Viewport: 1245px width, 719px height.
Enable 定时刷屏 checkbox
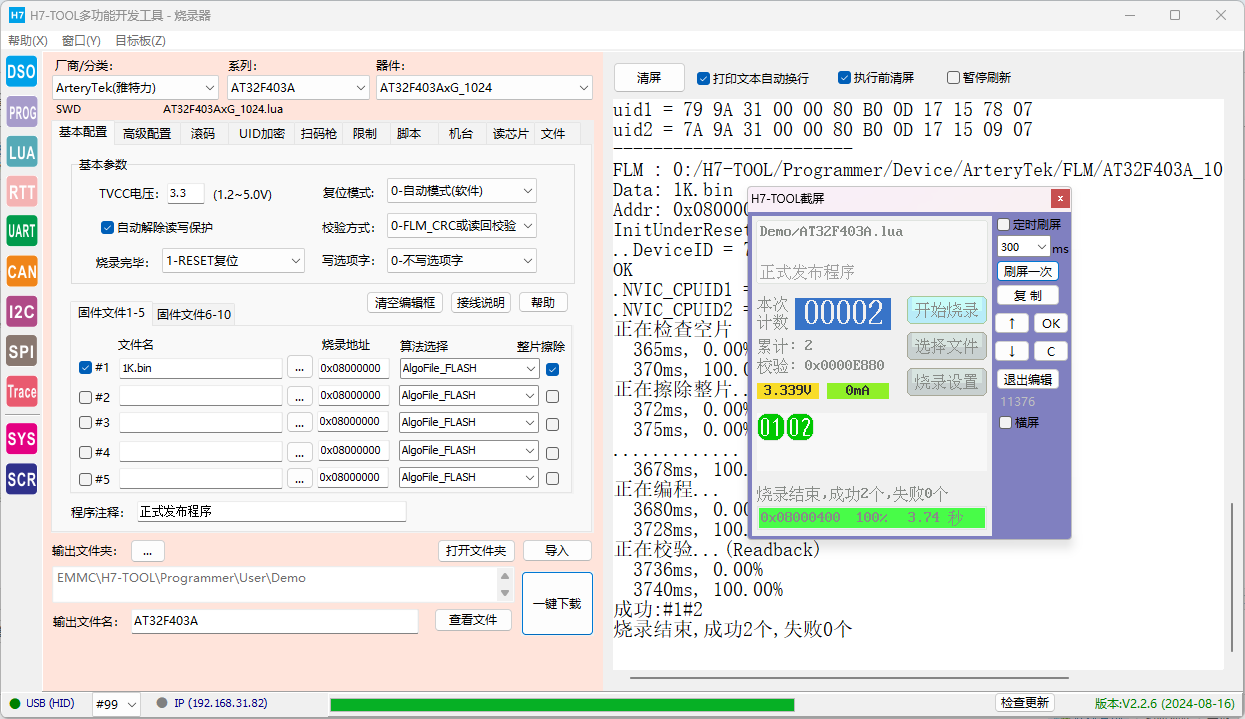click(1004, 225)
